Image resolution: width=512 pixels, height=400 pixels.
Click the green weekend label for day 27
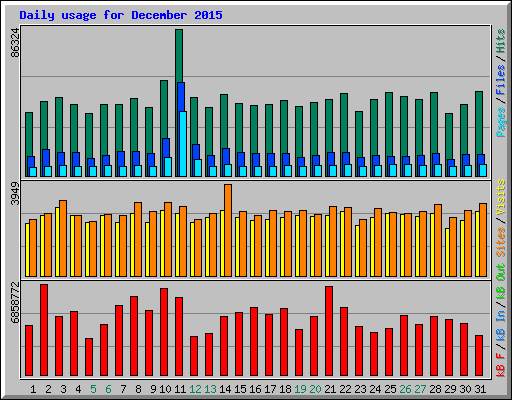[x=420, y=389]
